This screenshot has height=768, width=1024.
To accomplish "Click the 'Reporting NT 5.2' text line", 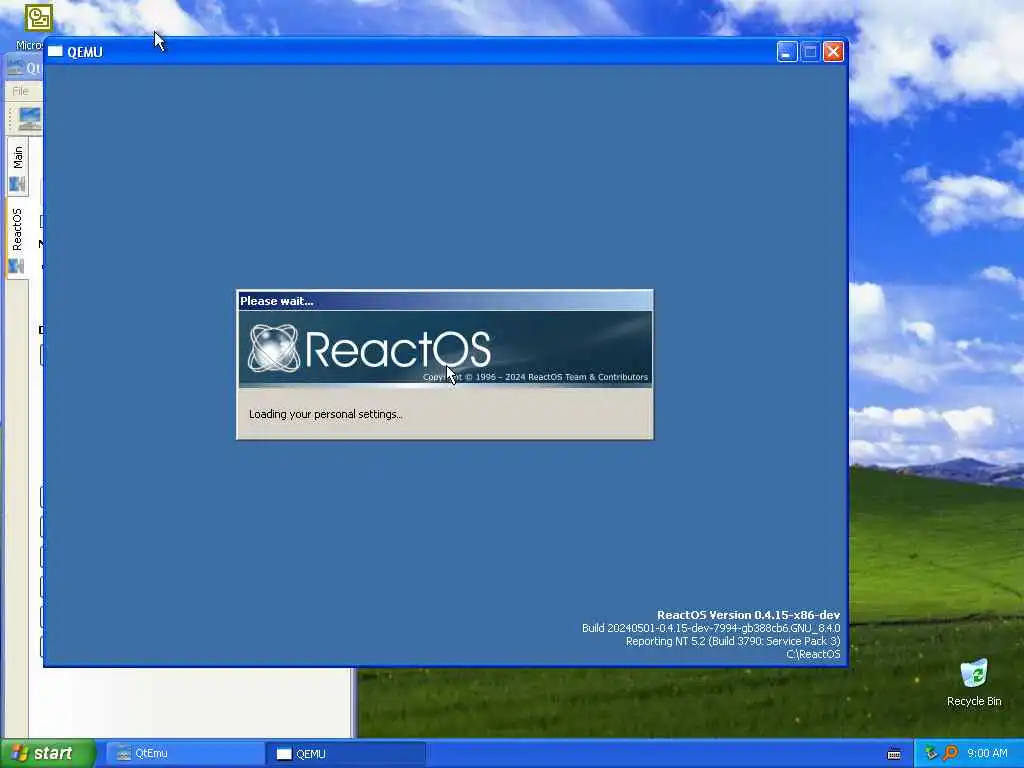I will 733,641.
